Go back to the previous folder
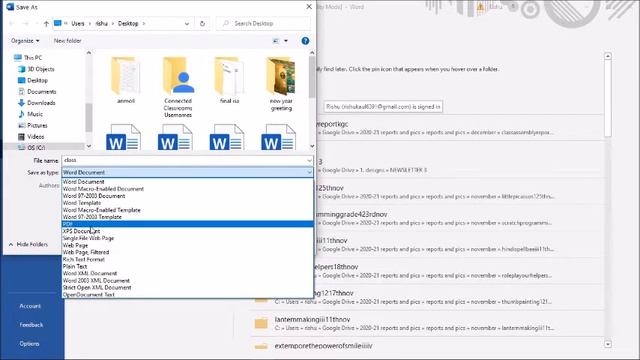The width and height of the screenshot is (640, 360). (x=12, y=24)
